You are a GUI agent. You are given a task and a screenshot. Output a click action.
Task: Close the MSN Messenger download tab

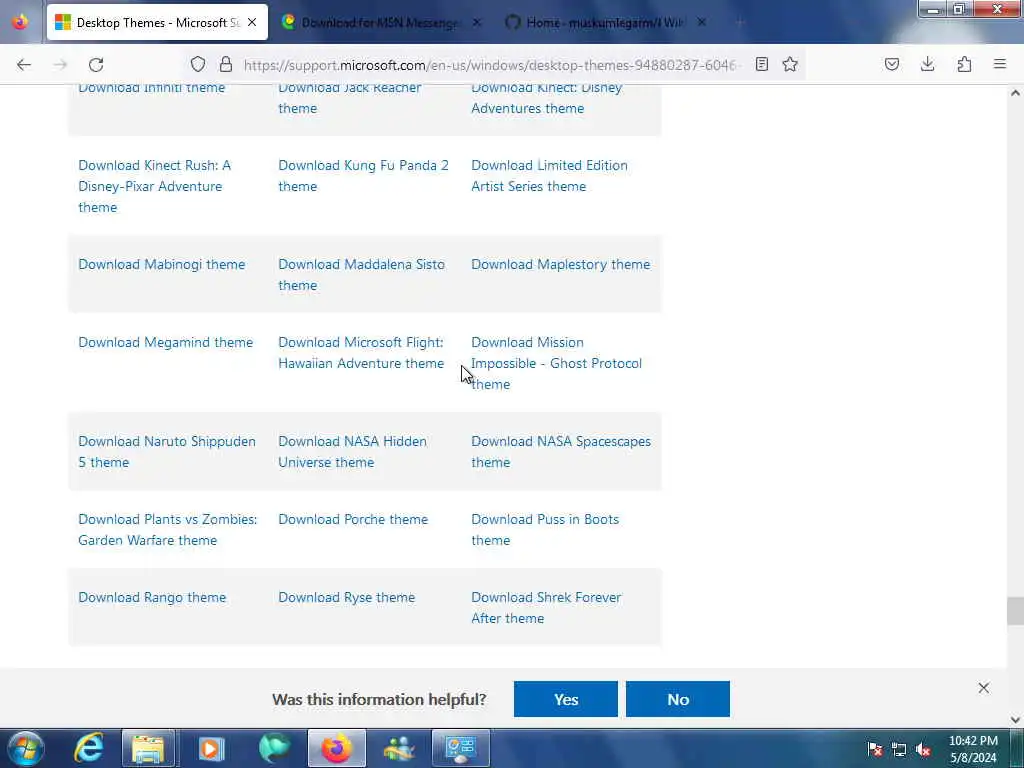477,22
